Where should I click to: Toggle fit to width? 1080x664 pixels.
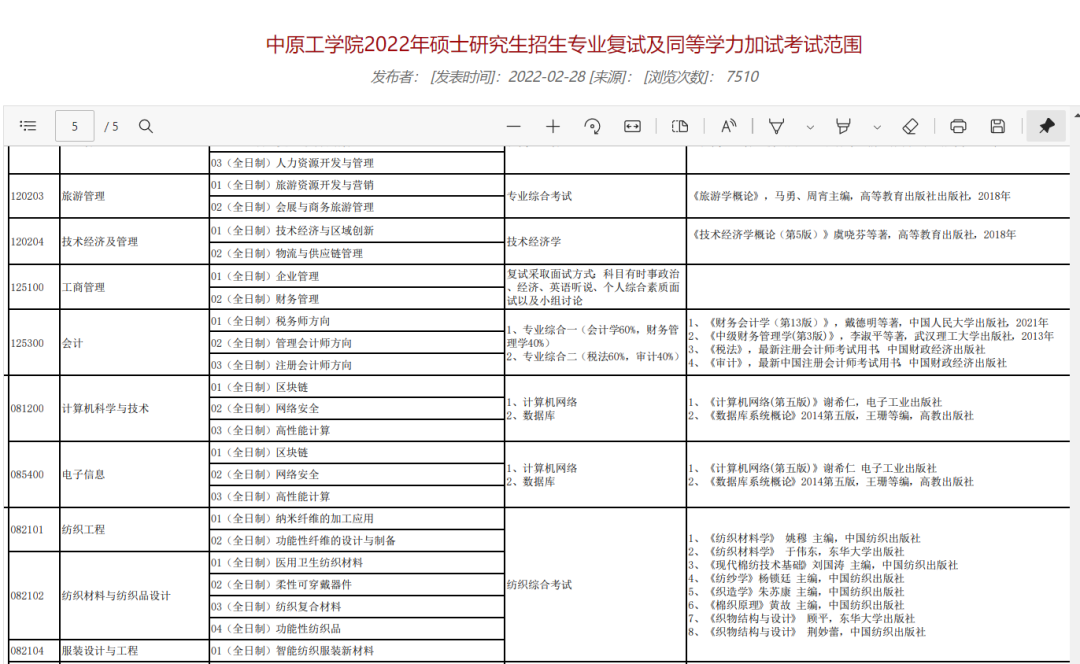click(632, 126)
